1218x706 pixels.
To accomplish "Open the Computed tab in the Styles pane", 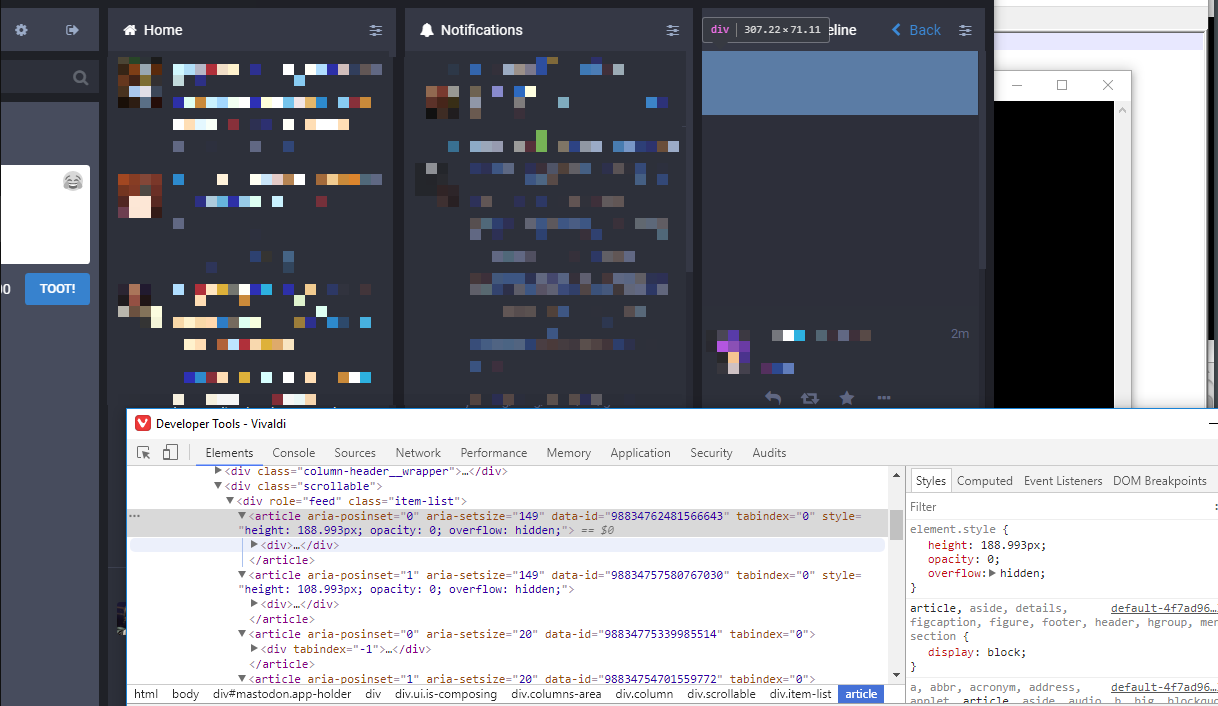I will 984,480.
